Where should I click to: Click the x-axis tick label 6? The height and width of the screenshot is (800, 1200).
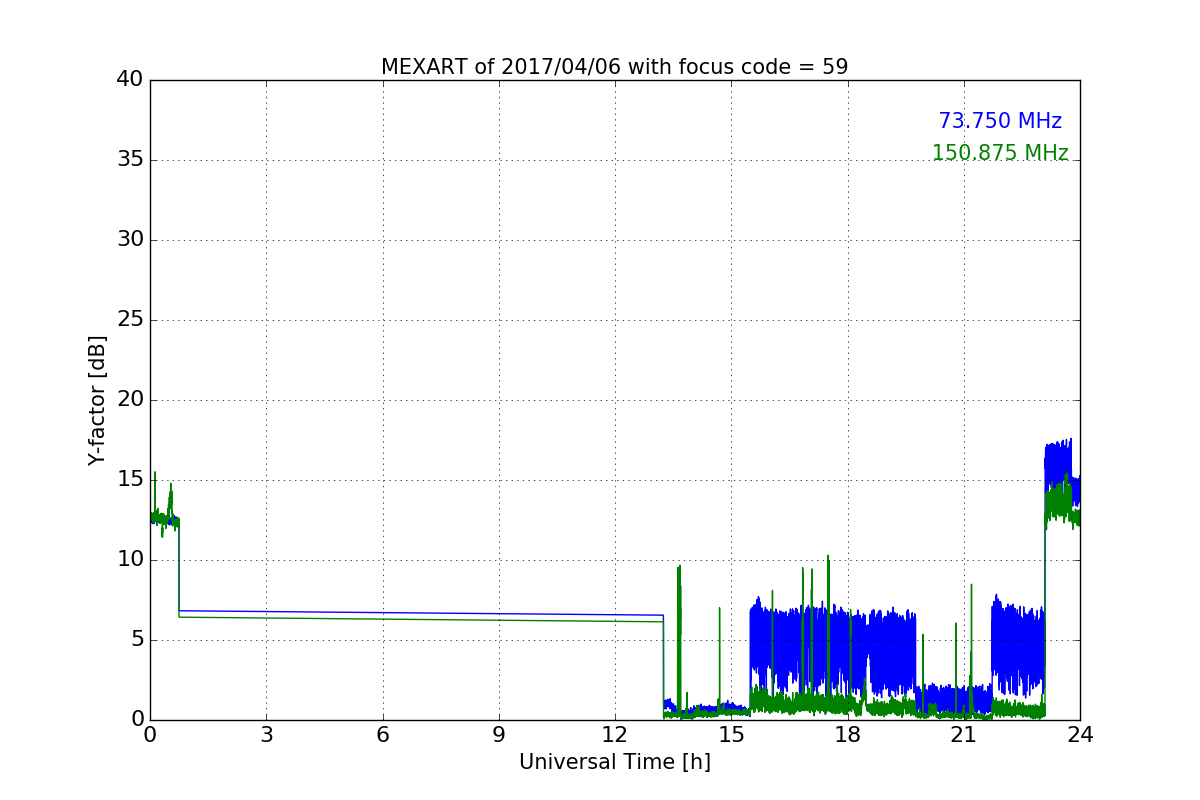(x=383, y=734)
